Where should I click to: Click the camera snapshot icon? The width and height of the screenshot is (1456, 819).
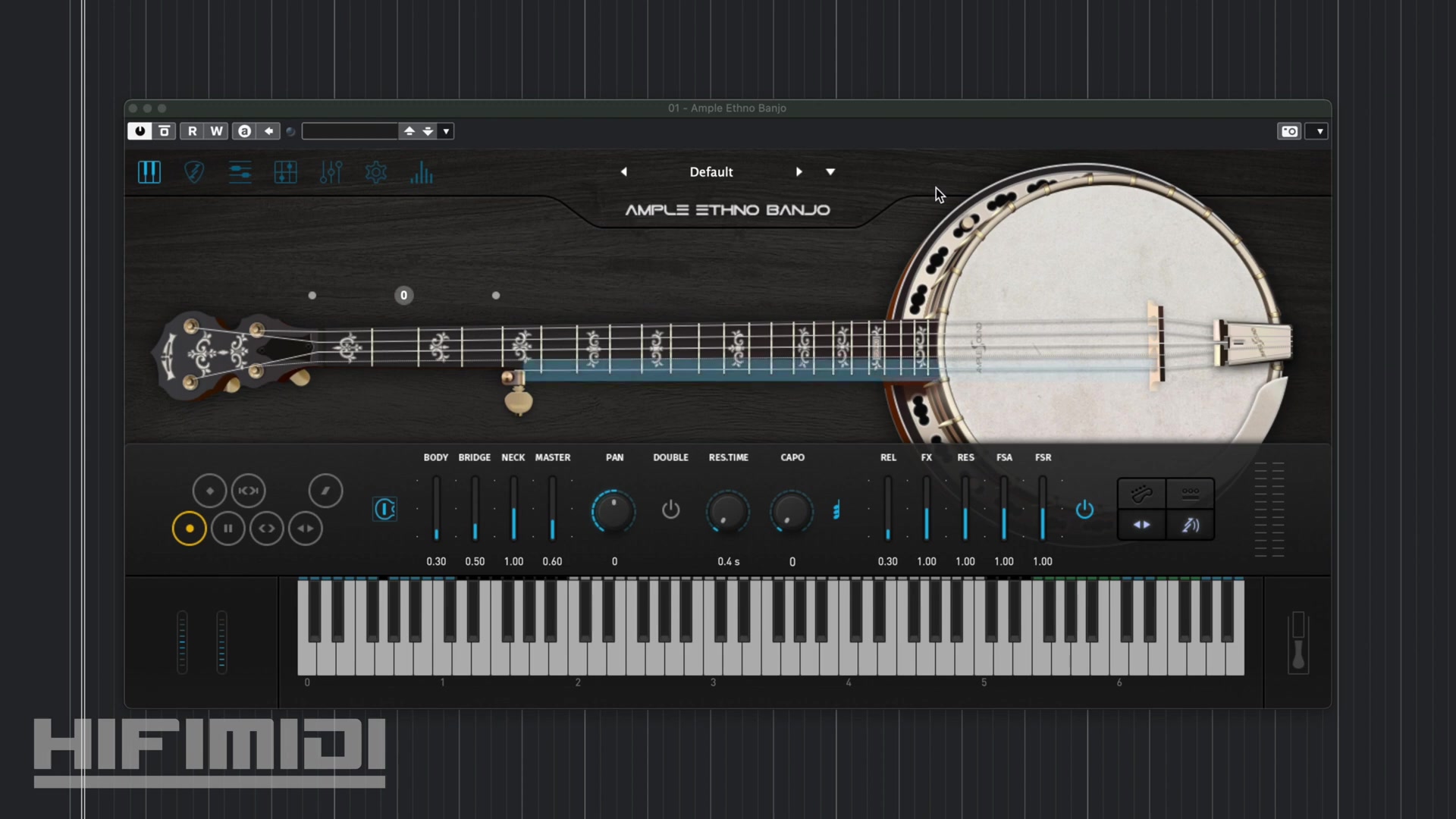coord(1289,131)
